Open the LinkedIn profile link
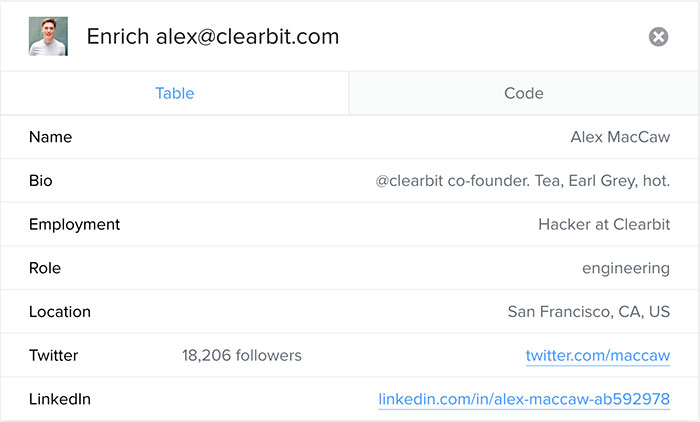 tap(524, 399)
